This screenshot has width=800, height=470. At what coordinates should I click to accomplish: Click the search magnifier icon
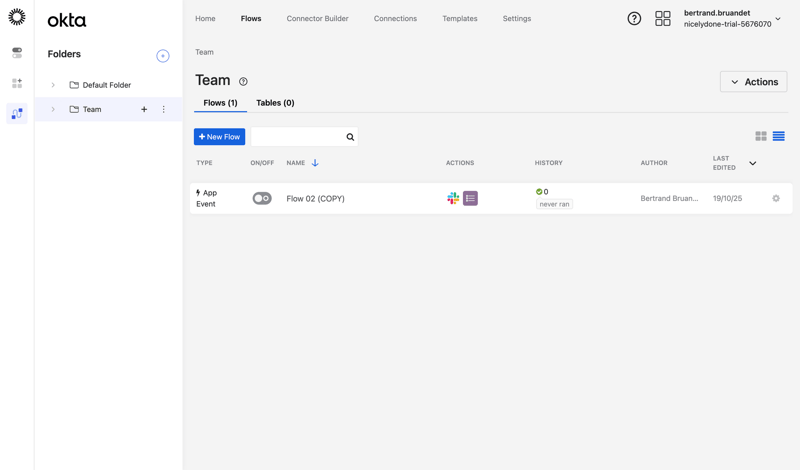pos(350,137)
